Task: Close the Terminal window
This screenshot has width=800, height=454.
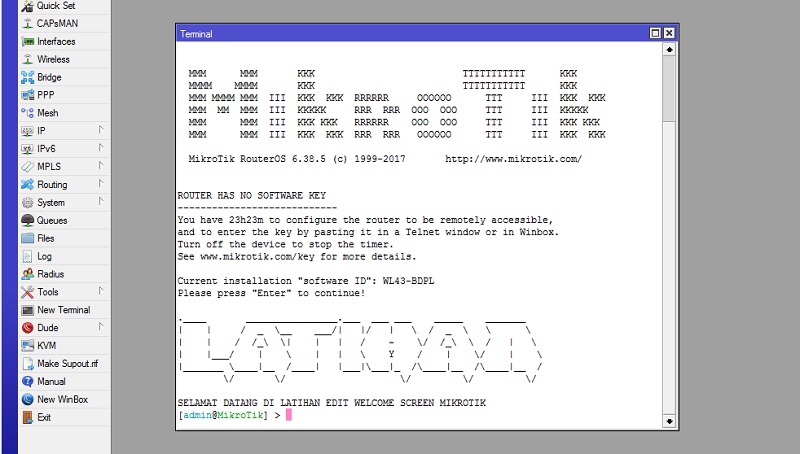Action: [x=669, y=33]
